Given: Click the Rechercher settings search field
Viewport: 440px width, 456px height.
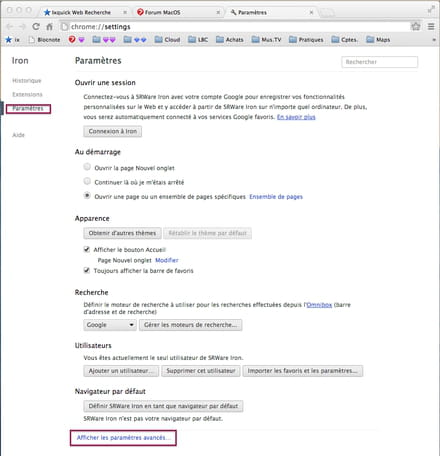Looking at the screenshot, I should (379, 62).
